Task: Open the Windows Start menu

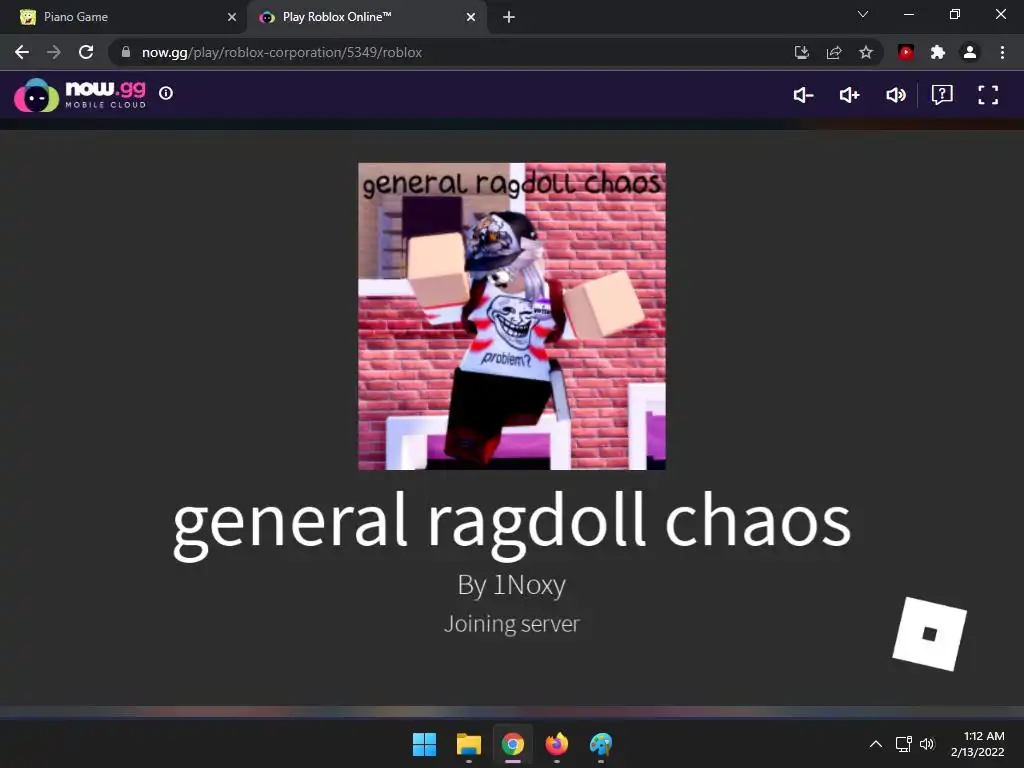Action: click(424, 744)
